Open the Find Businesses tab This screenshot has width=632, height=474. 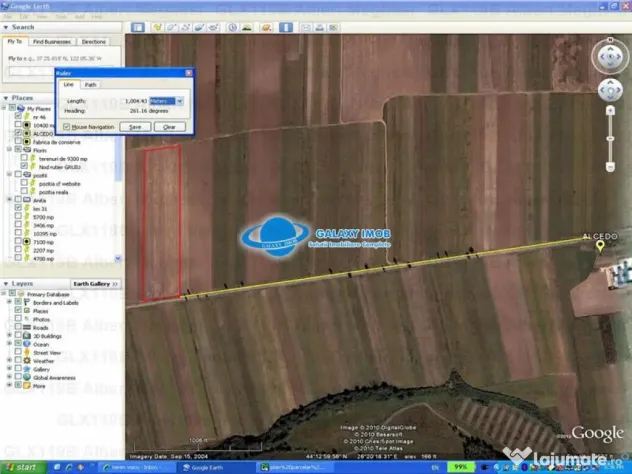(x=51, y=42)
